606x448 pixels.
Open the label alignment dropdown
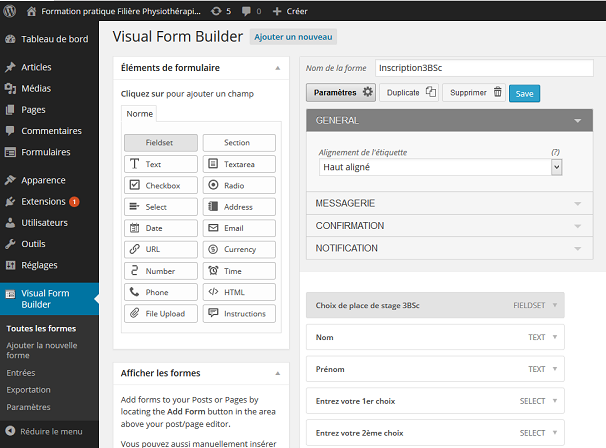440,168
